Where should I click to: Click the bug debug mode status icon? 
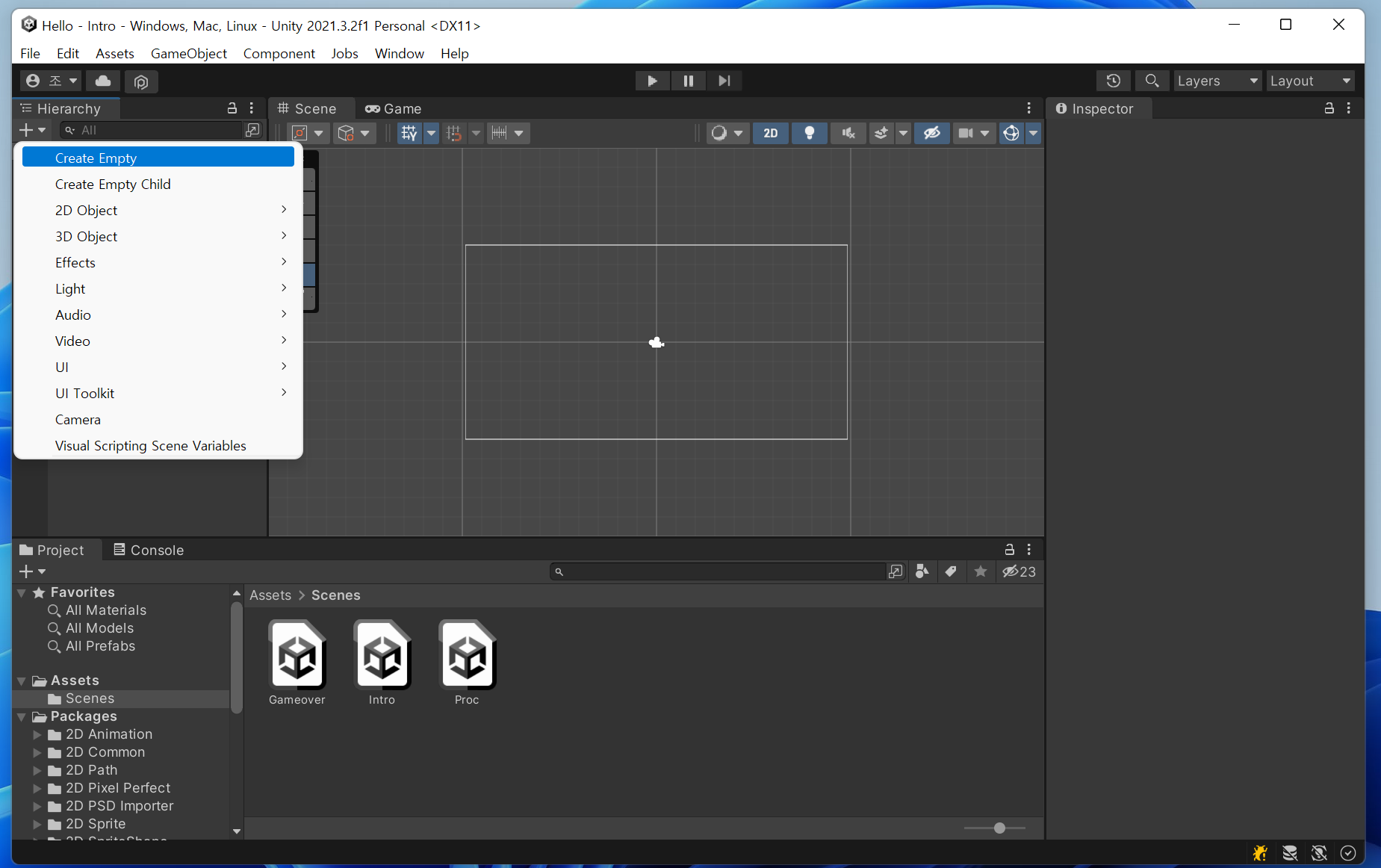1260,853
